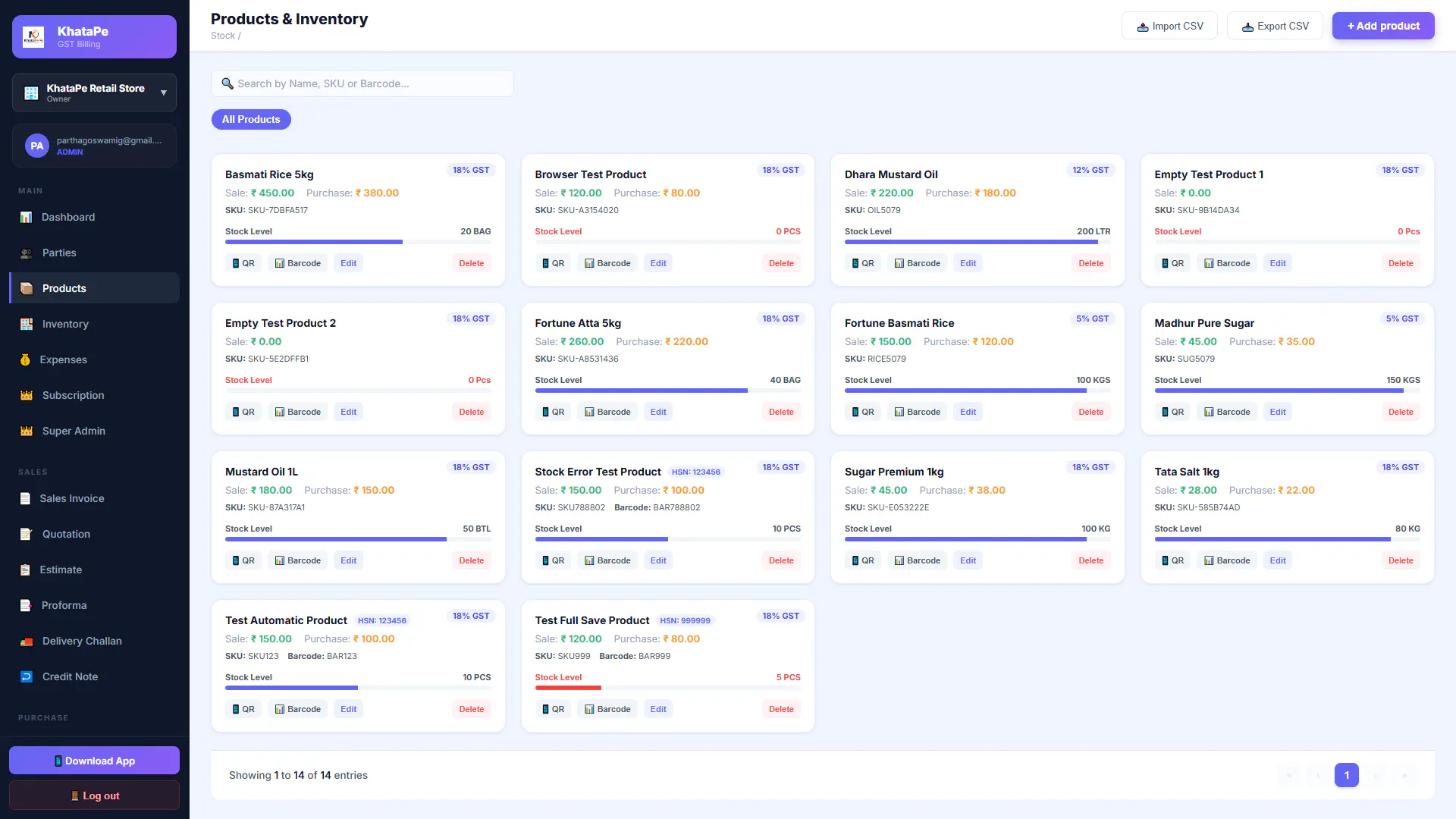The width and height of the screenshot is (1456, 819).
Task: Click the Stock breadcrumb link
Action: point(223,36)
